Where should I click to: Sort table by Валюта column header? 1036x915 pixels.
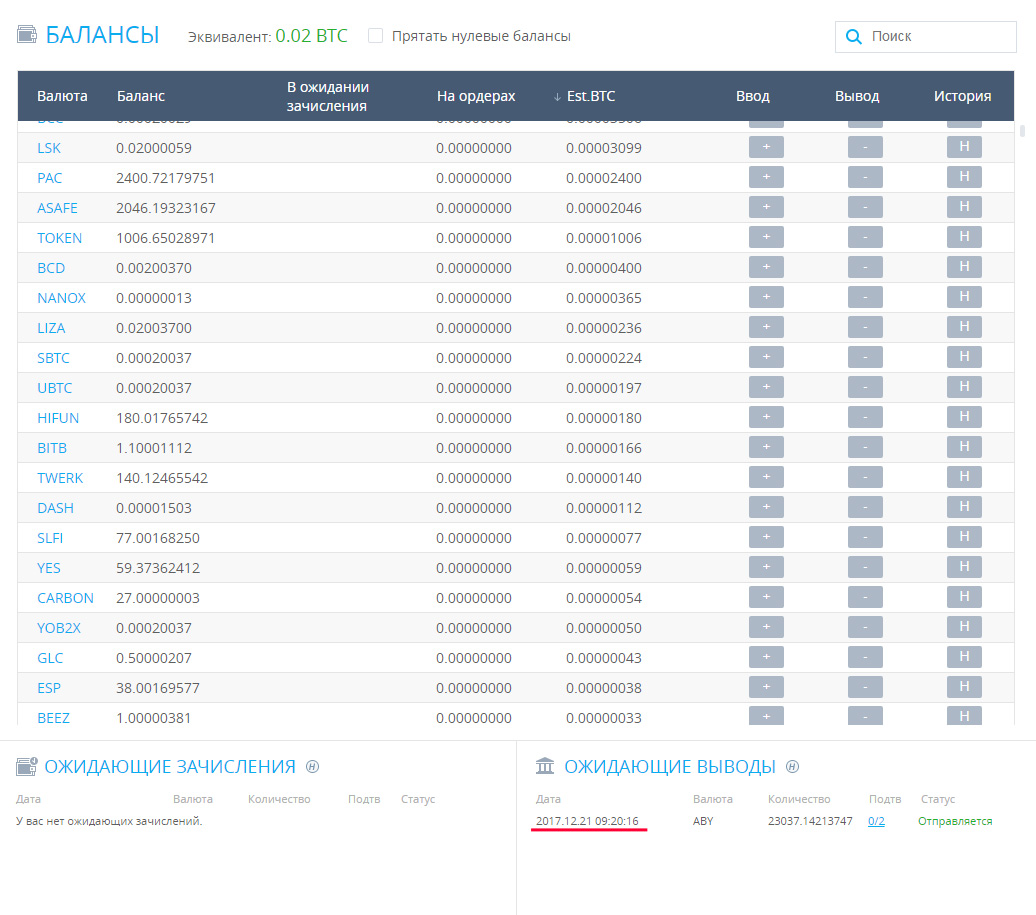pyautogui.click(x=62, y=97)
